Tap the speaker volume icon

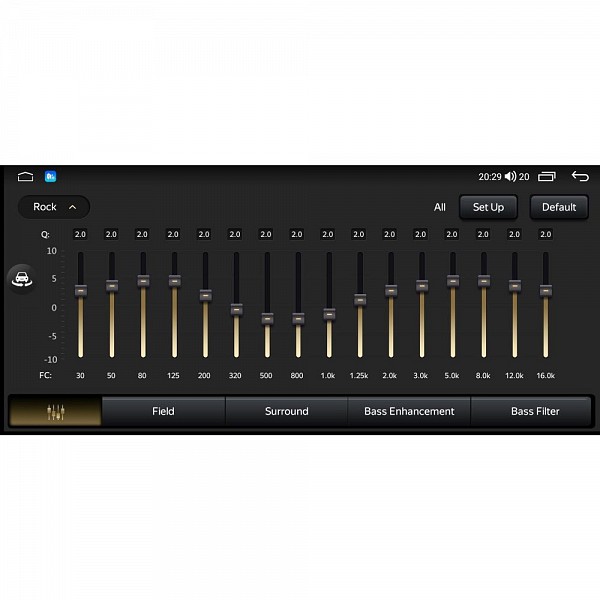[x=510, y=177]
